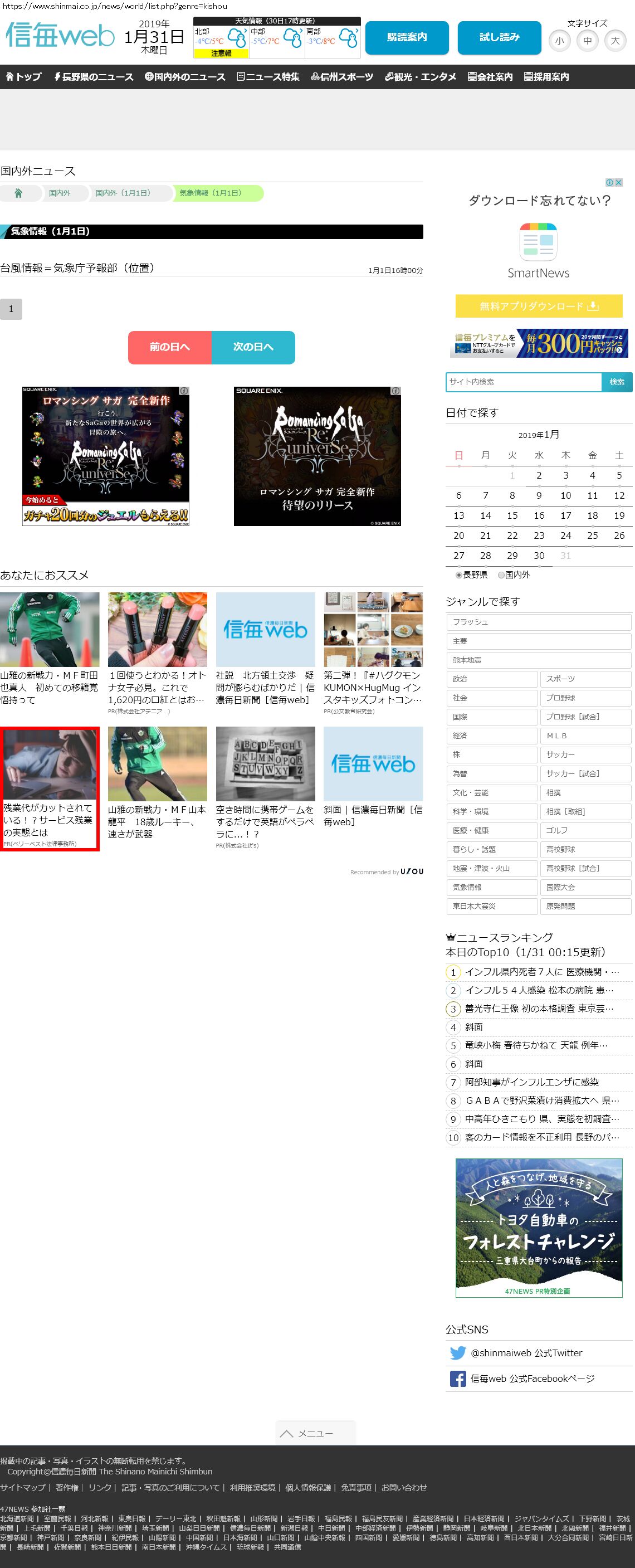Open the トップ menu item
The height and width of the screenshot is (1568, 635).
coord(24,77)
